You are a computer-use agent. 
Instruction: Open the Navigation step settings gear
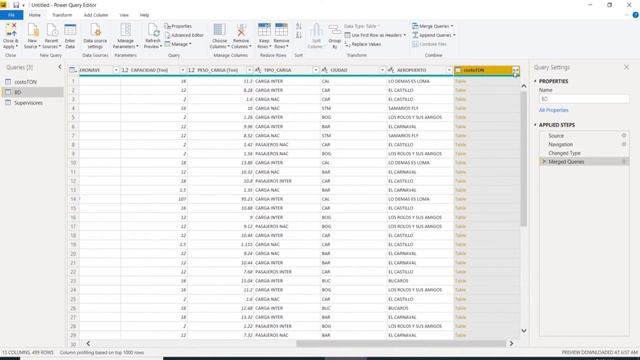coord(624,144)
